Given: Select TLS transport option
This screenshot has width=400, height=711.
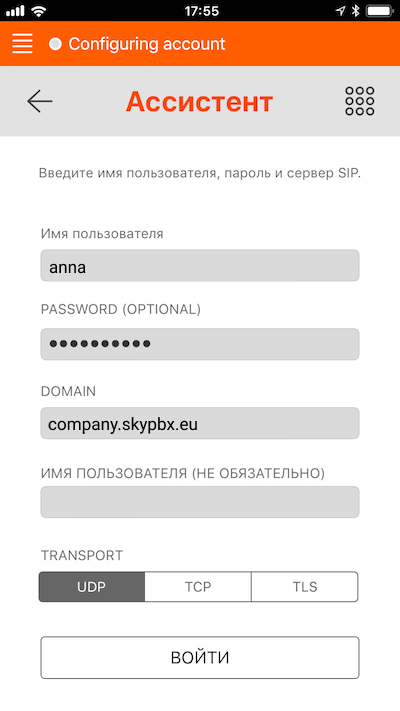Looking at the screenshot, I should click(305, 586).
